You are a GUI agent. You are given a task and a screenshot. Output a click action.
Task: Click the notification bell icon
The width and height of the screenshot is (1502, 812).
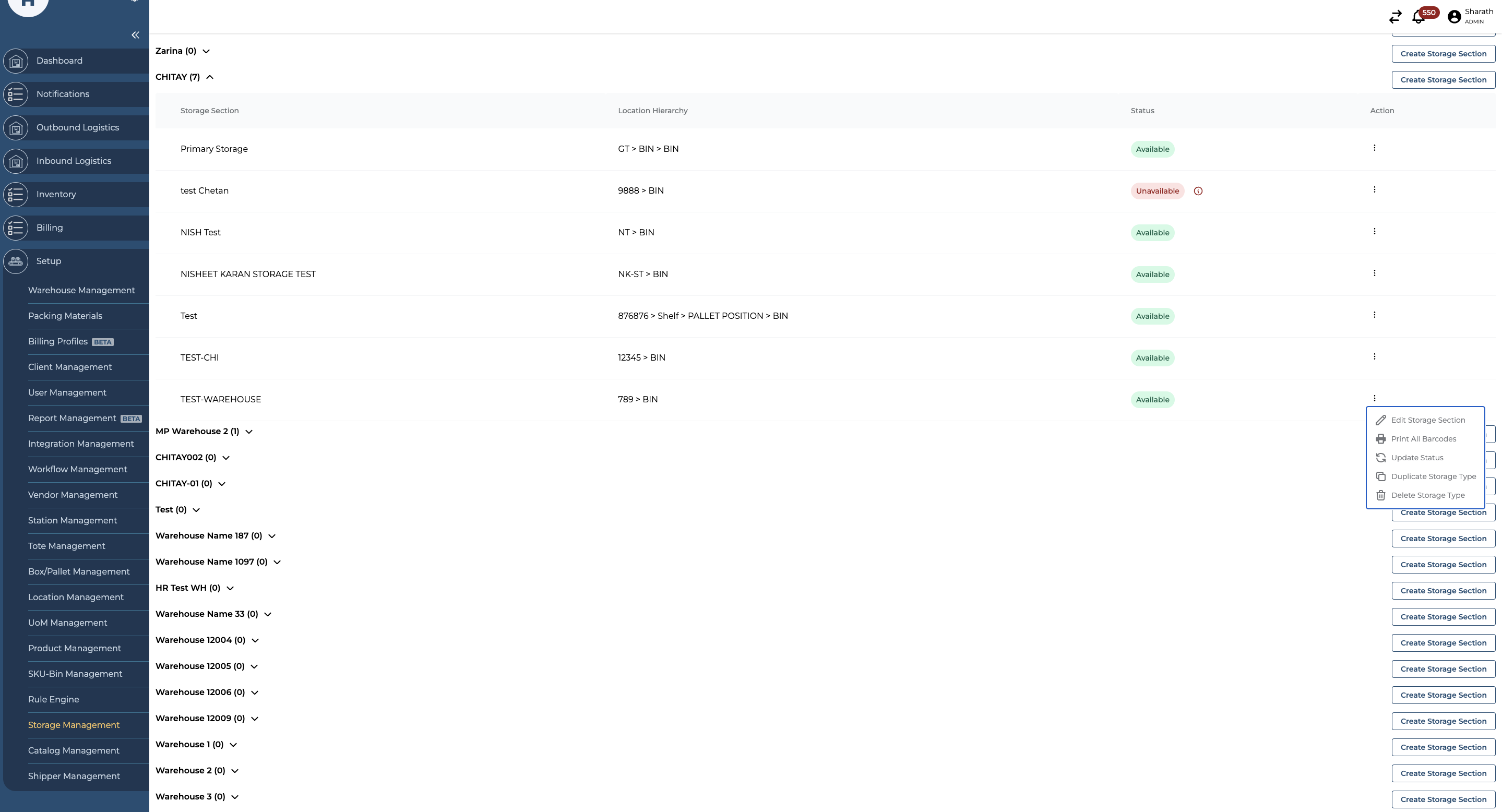point(1418,17)
